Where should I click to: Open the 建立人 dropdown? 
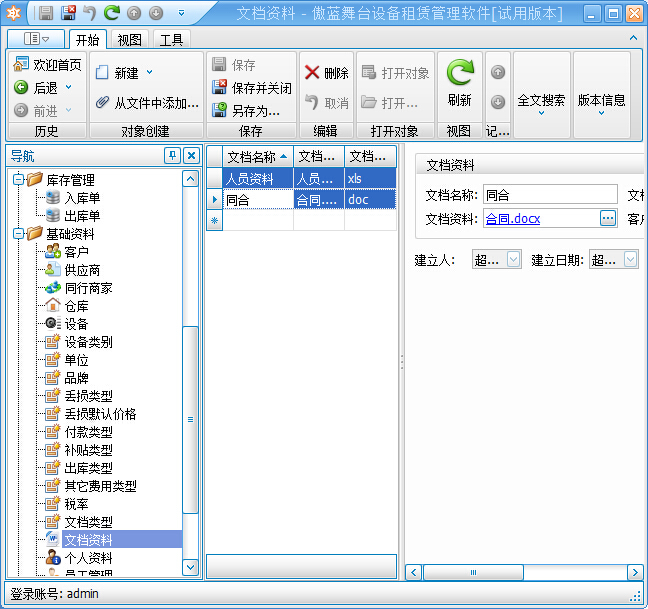tap(513, 260)
